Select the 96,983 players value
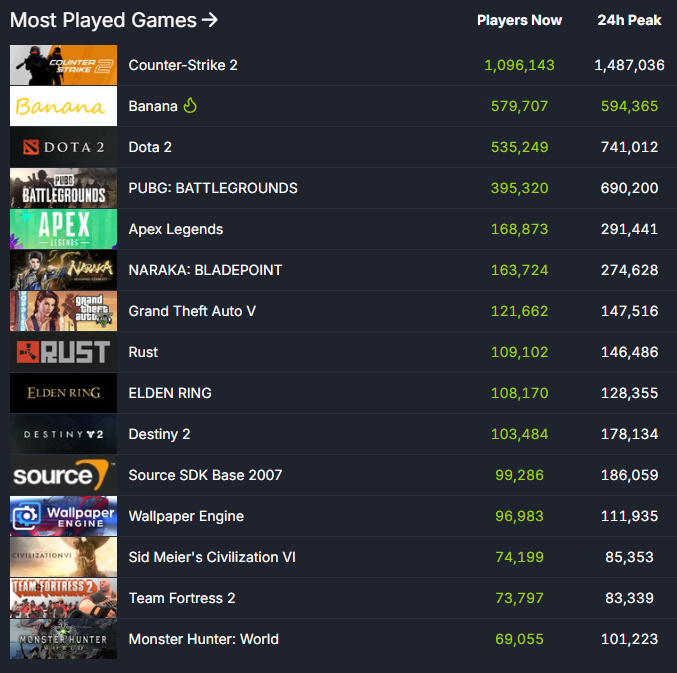677x673 pixels. [519, 516]
